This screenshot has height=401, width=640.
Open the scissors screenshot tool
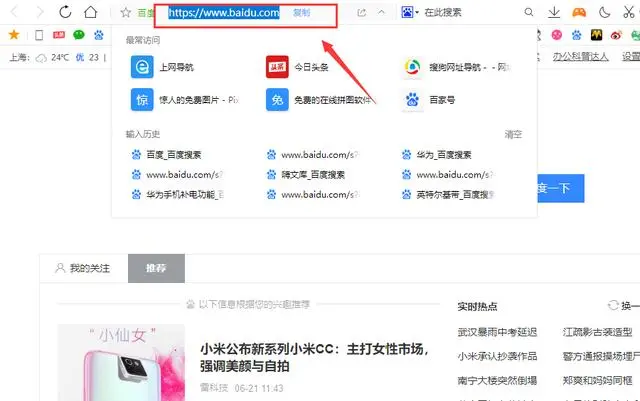629,12
